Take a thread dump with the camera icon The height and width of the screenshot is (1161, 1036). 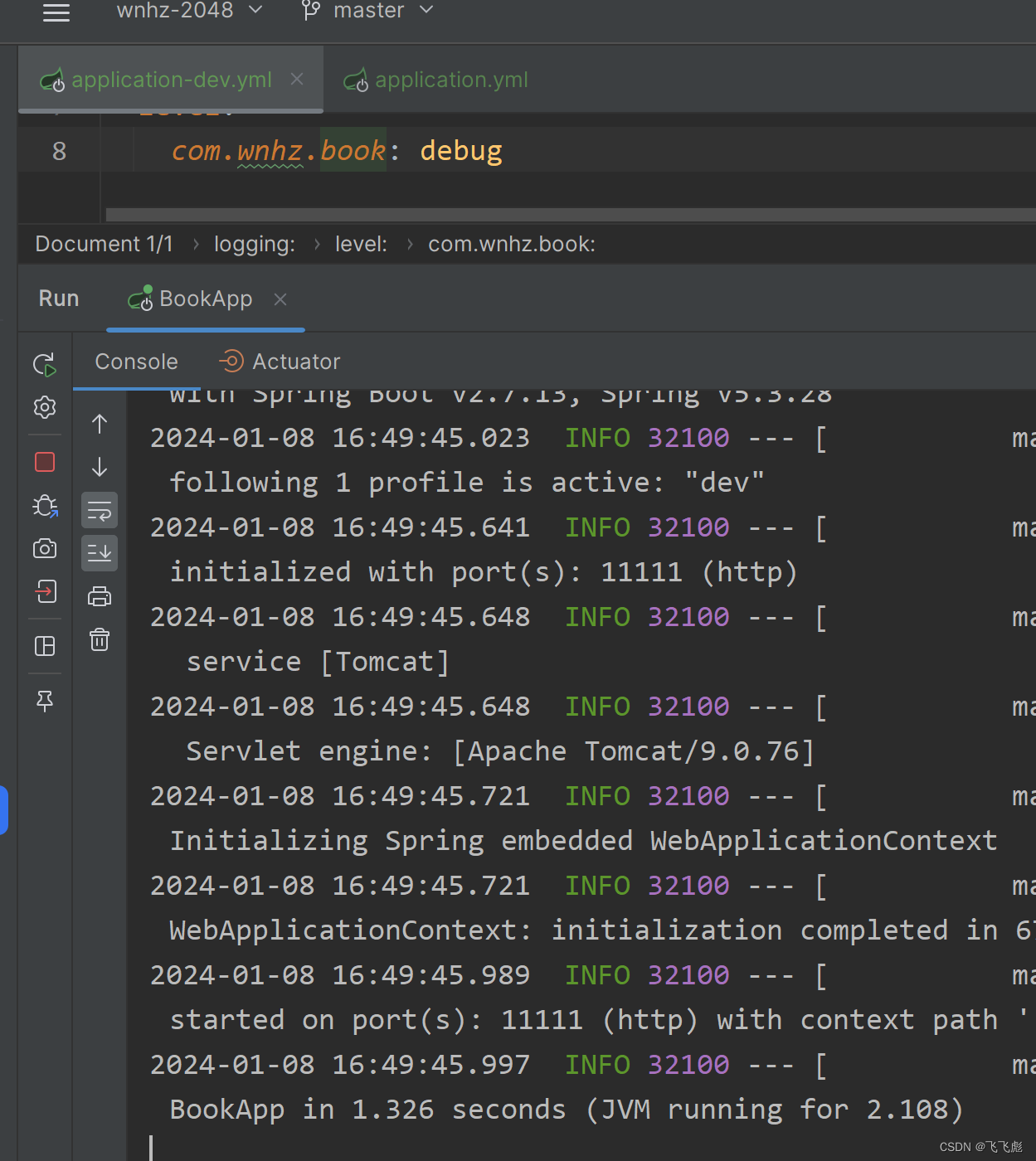tap(45, 548)
